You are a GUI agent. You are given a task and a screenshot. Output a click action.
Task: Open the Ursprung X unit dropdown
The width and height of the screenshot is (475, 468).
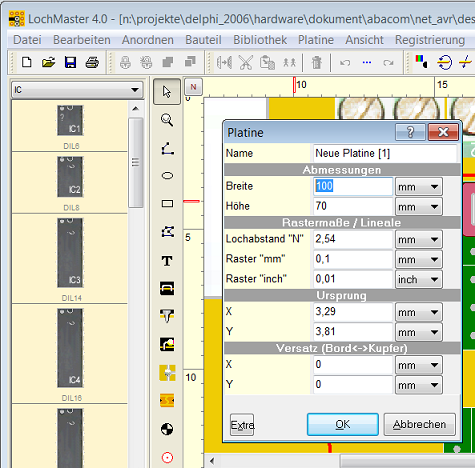[419, 312]
